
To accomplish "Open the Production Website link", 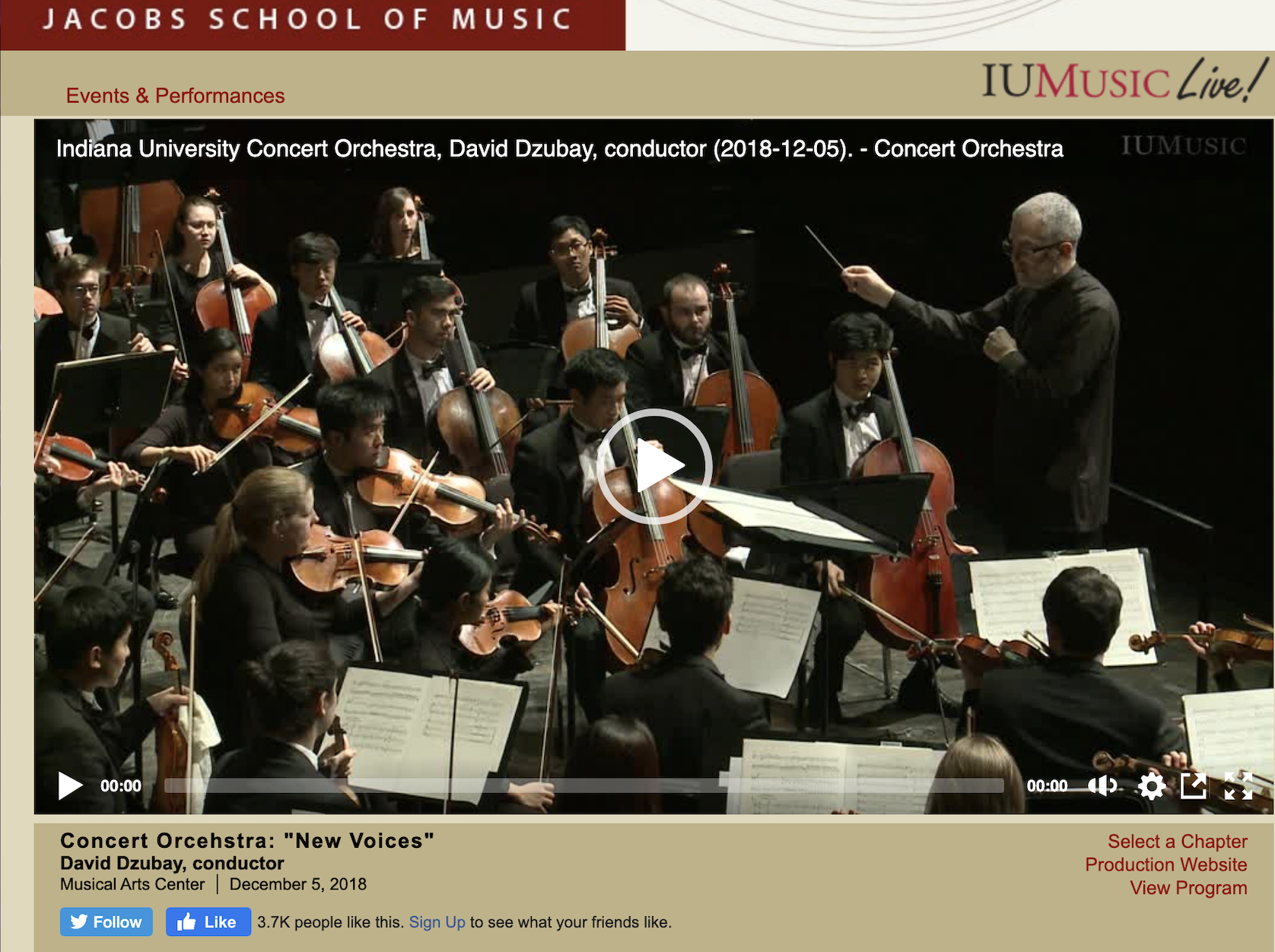I will (1165, 865).
